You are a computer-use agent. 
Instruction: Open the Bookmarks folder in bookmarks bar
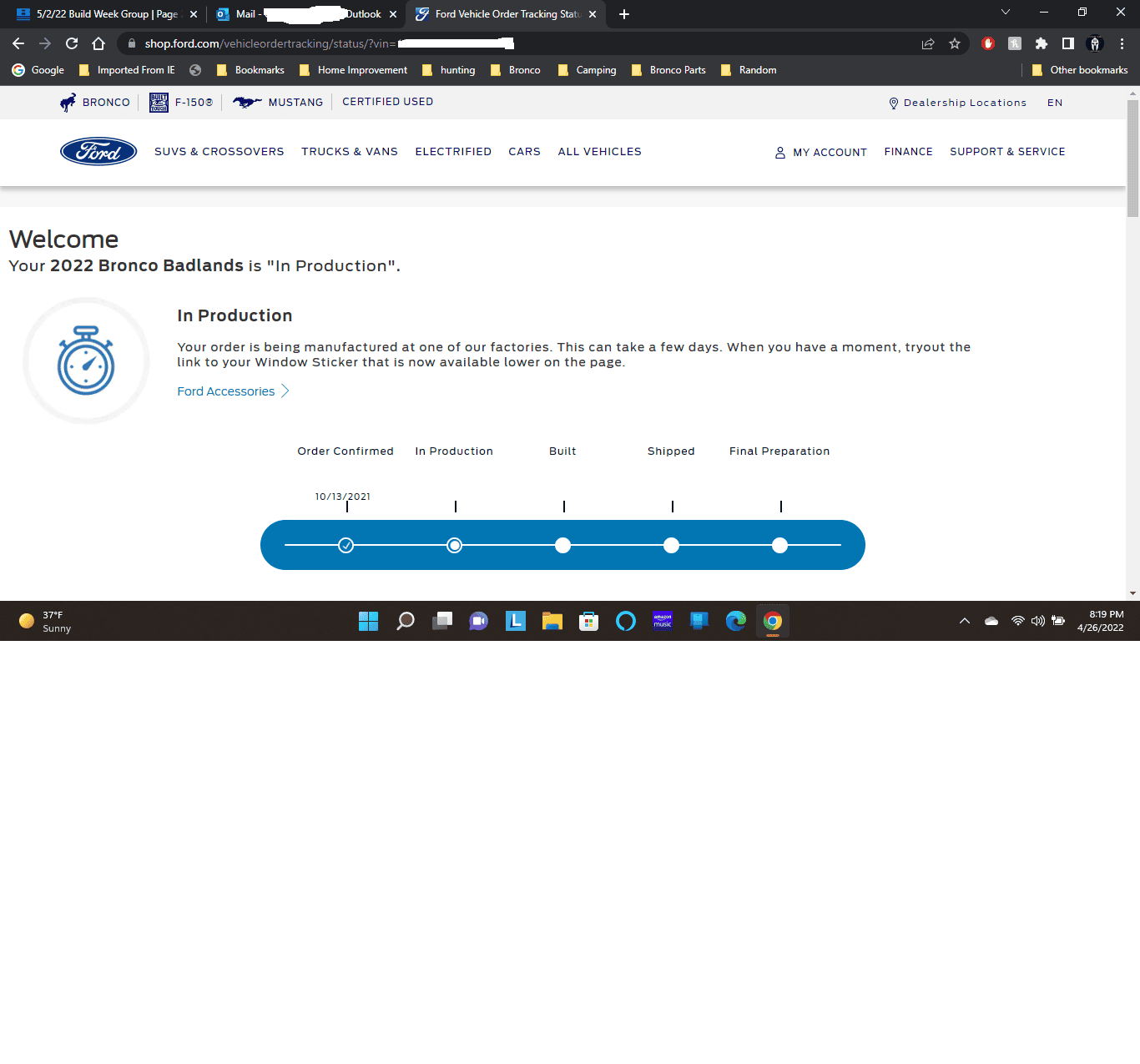tap(250, 70)
